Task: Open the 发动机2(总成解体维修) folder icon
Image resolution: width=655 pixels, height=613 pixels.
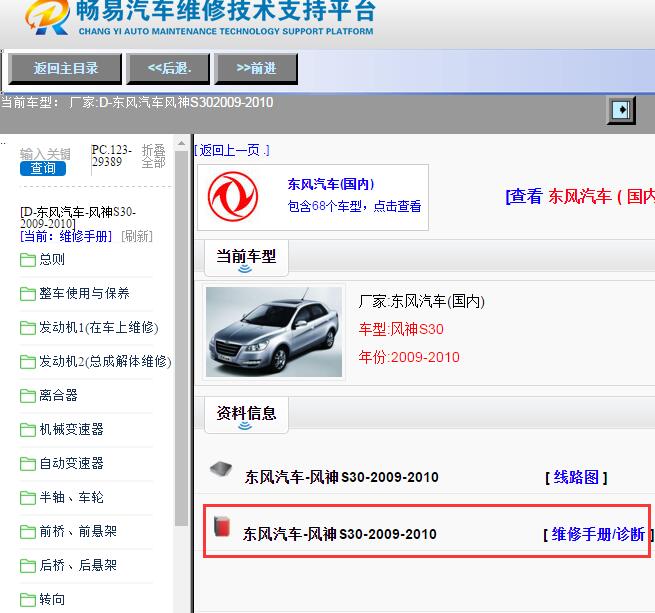Action: 28,362
